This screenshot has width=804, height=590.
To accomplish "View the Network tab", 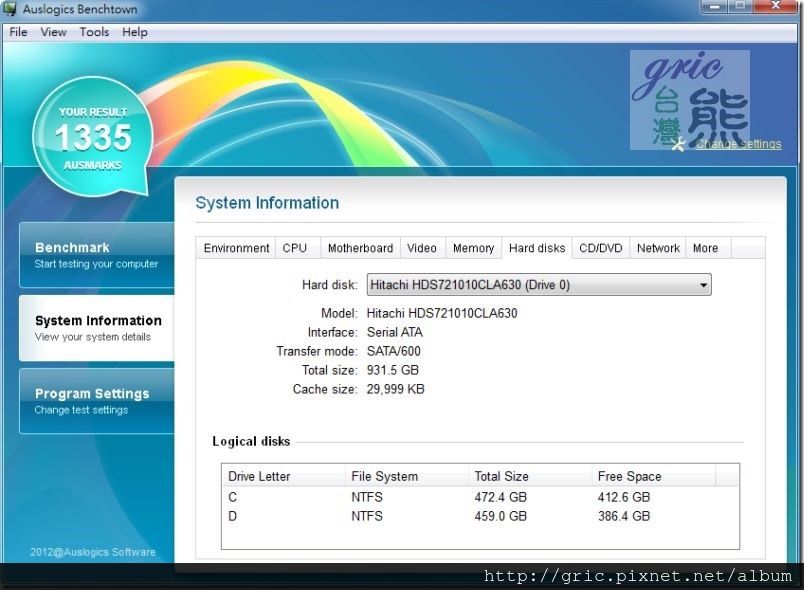I will tap(658, 248).
